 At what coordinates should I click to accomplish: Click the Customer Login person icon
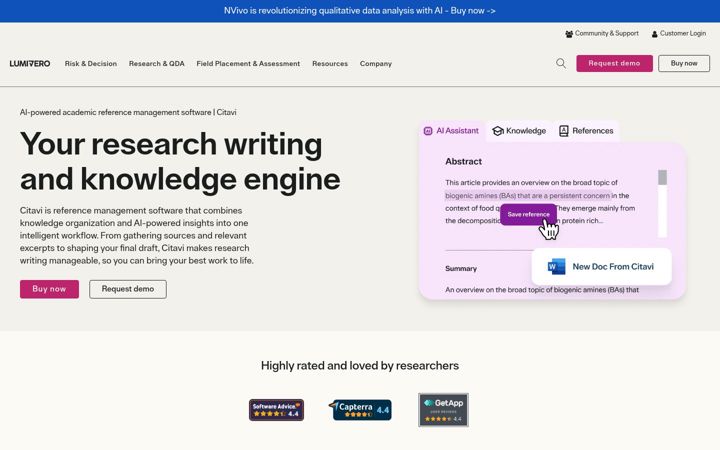tap(654, 34)
